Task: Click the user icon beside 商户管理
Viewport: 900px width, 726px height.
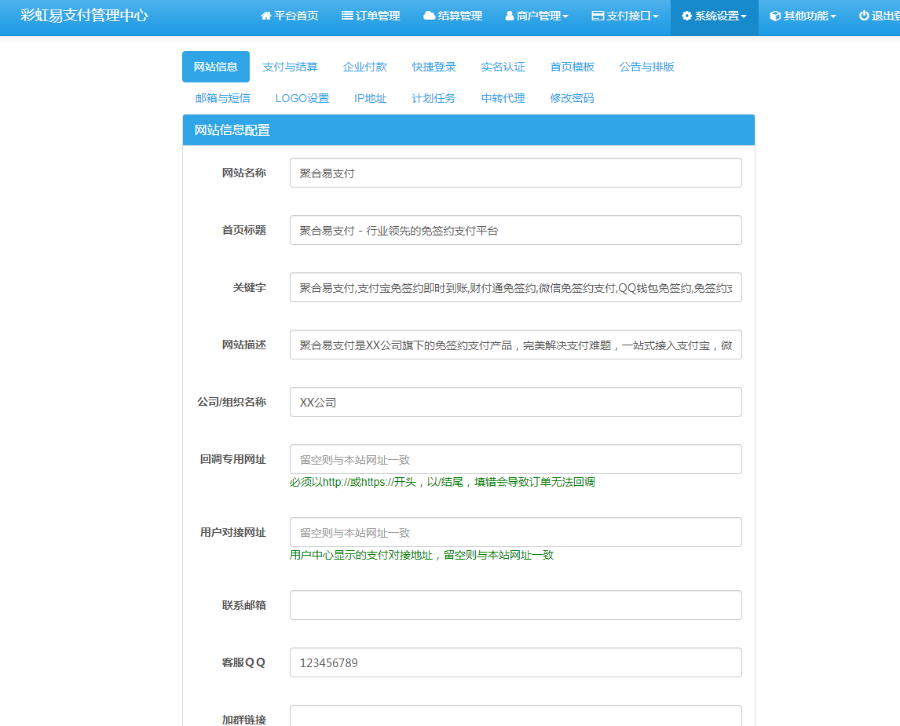Action: pyautogui.click(x=509, y=16)
